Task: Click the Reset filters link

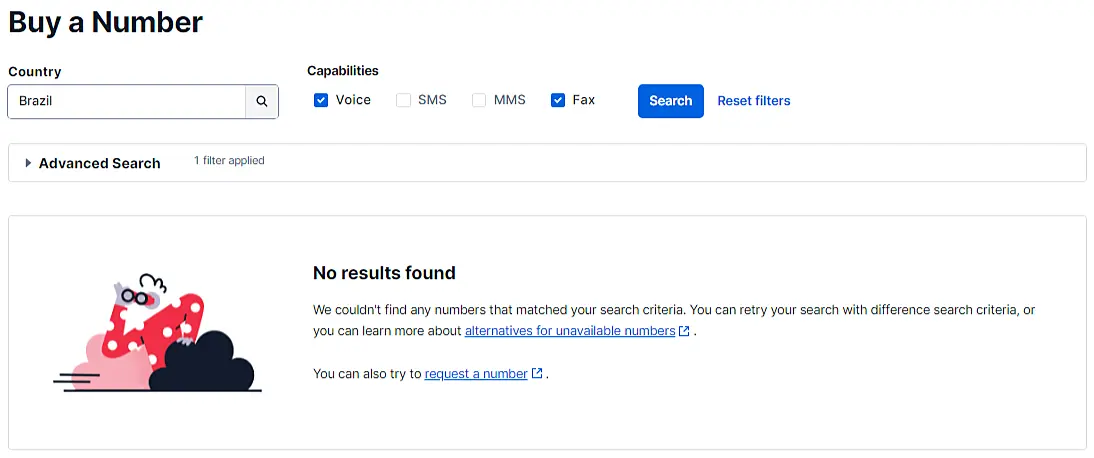Action: [x=753, y=101]
